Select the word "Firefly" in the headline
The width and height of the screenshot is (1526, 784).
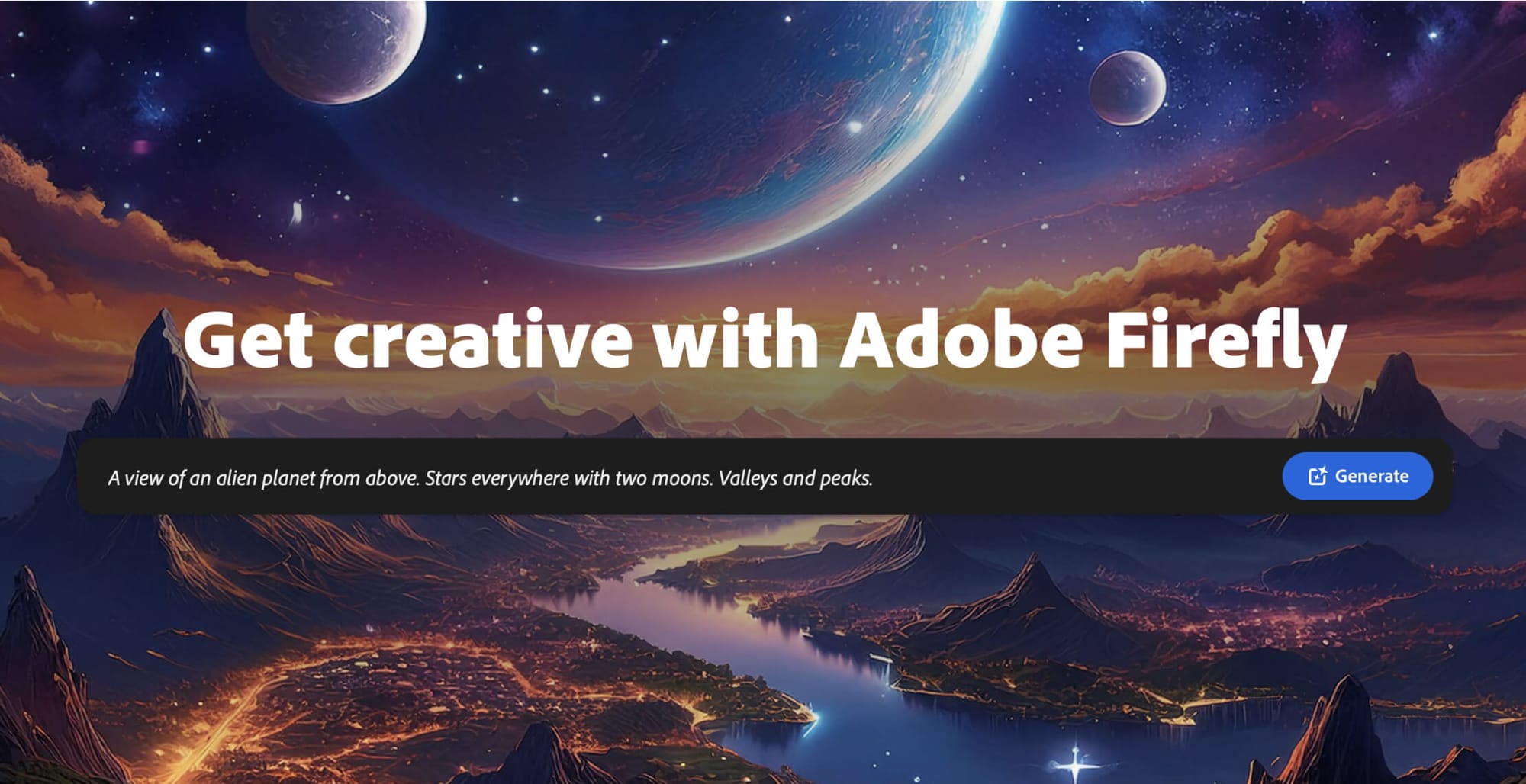pos(1226,341)
